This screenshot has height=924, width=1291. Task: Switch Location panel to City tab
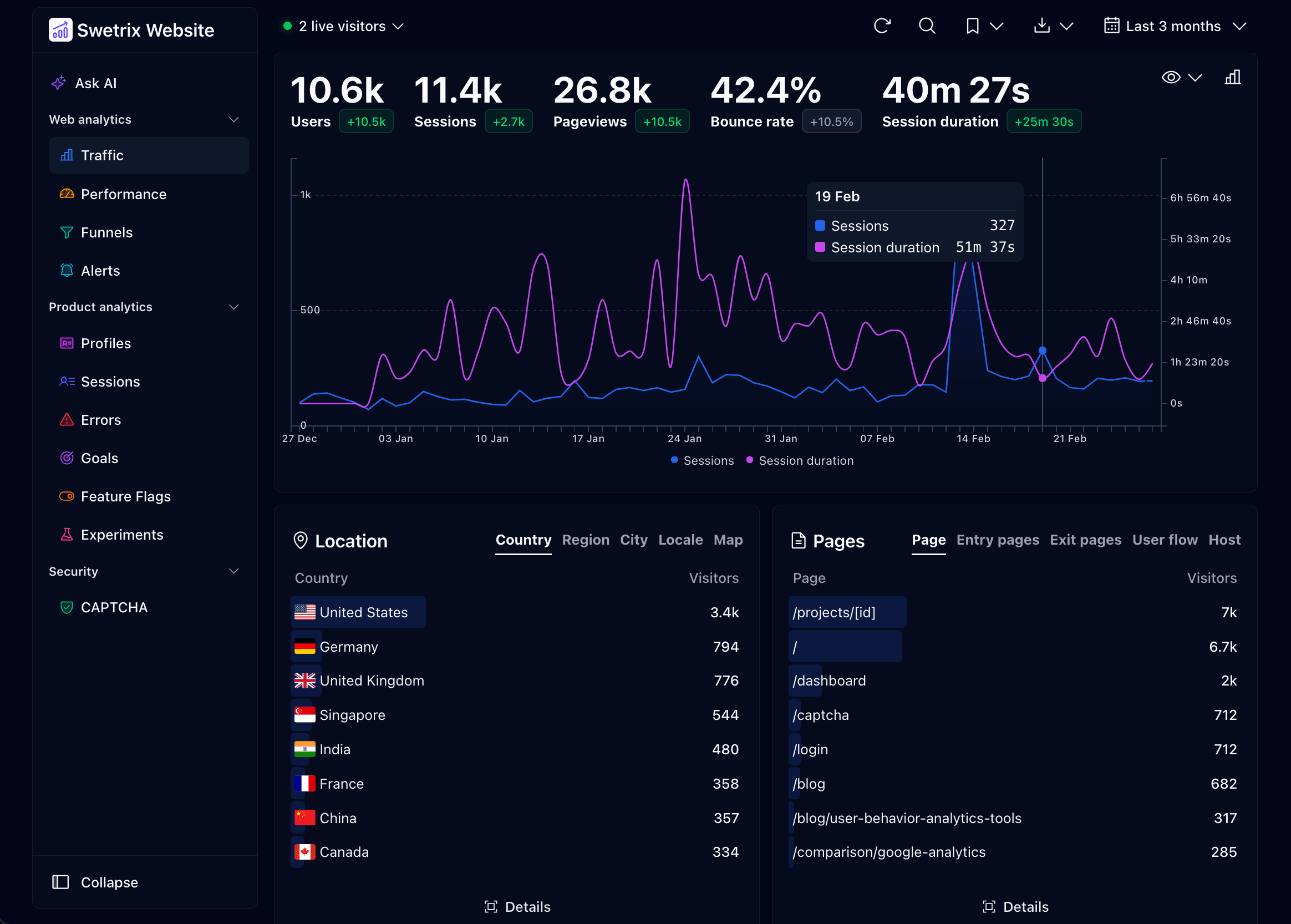633,540
